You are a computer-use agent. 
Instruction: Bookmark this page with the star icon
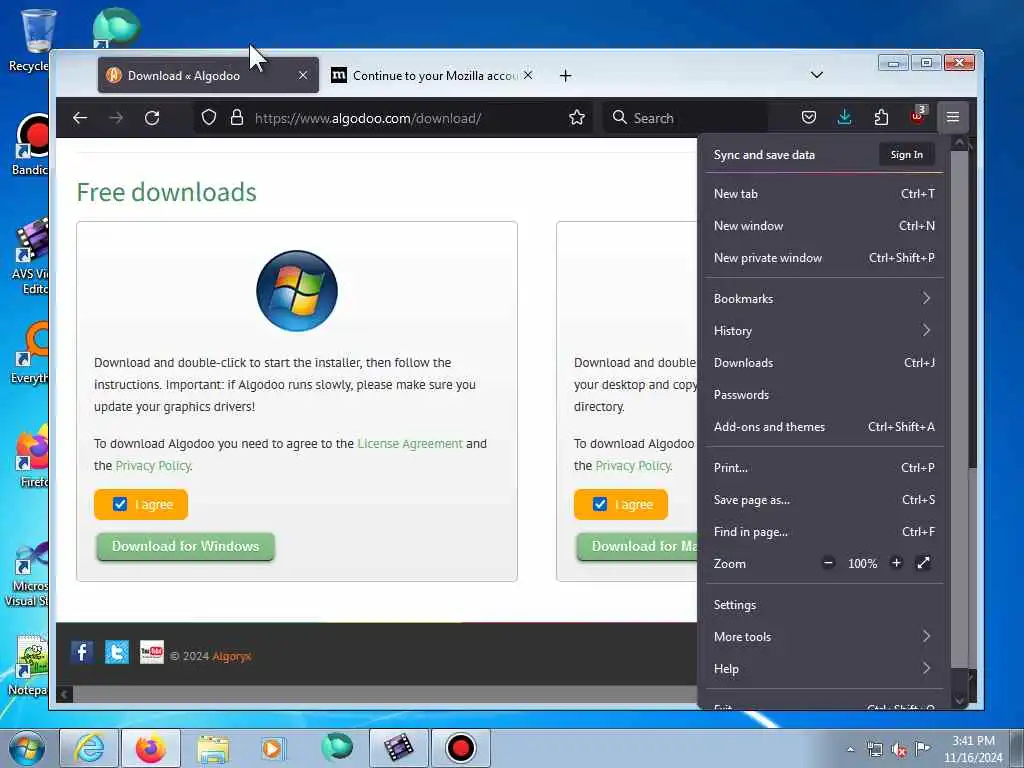577,118
